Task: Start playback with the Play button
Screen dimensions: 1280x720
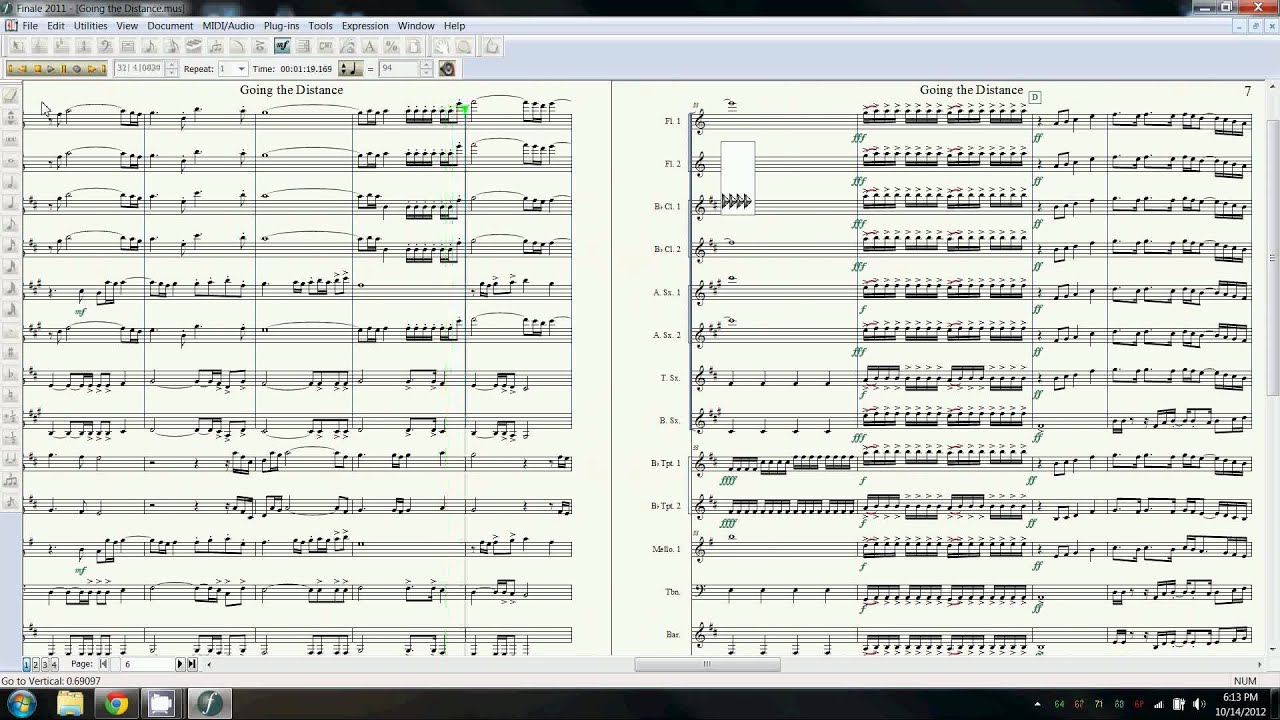Action: click(50, 68)
